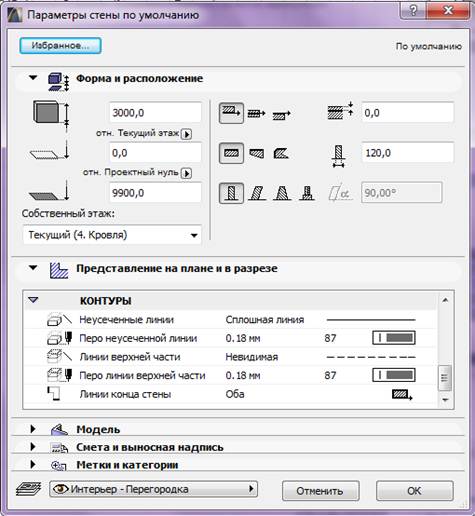Collapse the Представление на плане и в разрезе panel
The image size is (475, 516).
(x=33, y=268)
